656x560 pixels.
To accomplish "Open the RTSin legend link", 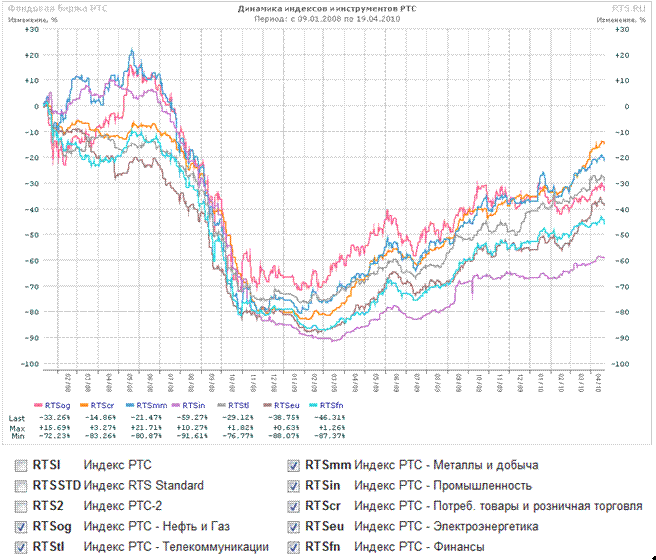I will point(194,405).
